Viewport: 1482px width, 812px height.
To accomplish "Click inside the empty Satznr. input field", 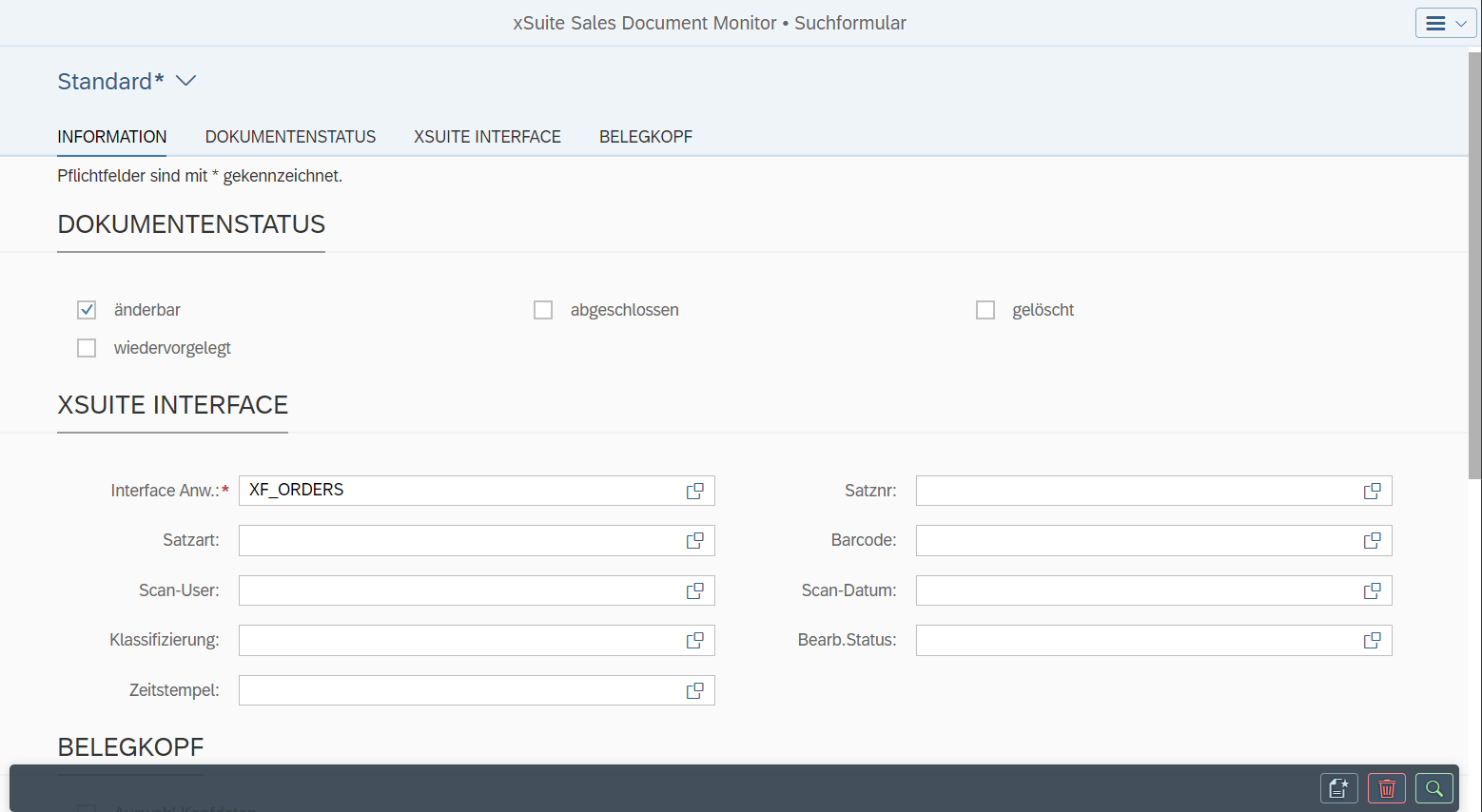I will point(1094,490).
